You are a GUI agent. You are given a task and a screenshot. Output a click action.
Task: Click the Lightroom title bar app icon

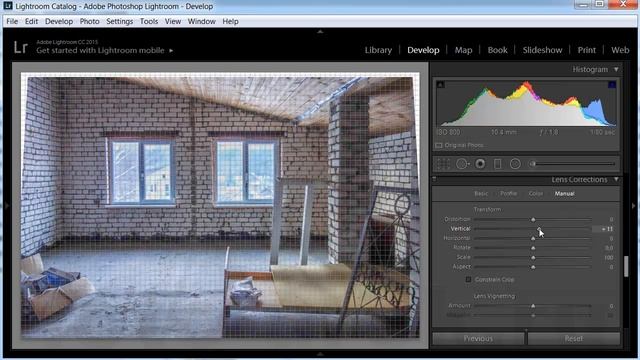(x=8, y=6)
